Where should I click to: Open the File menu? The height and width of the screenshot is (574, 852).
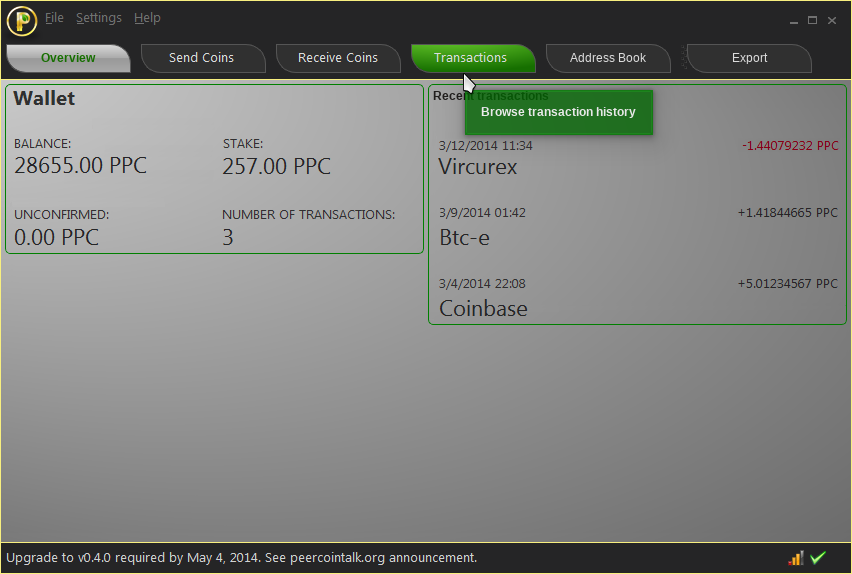click(x=54, y=18)
